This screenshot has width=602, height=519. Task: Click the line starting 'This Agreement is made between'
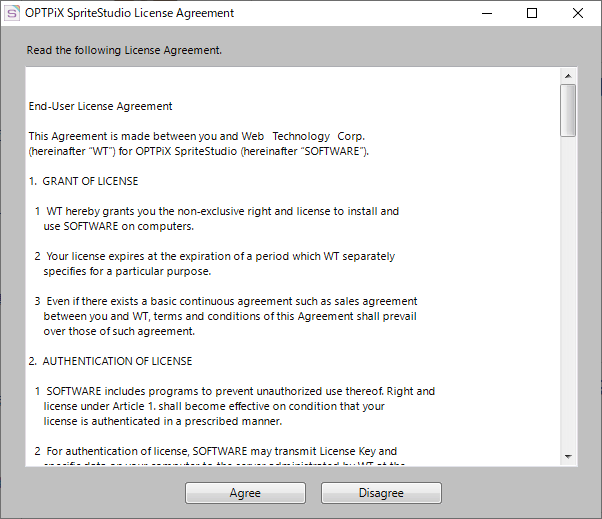pos(197,136)
